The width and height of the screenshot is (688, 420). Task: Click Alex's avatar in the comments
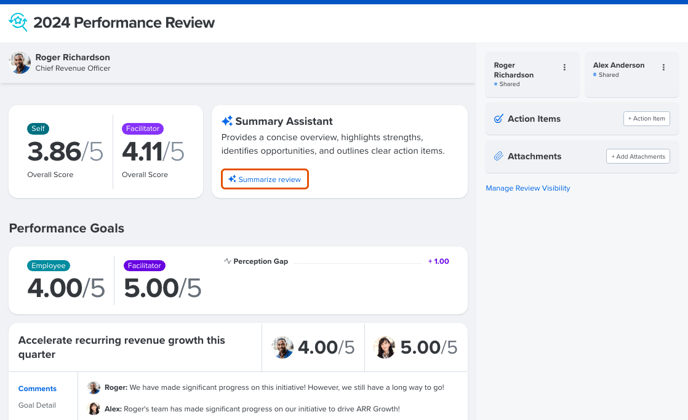pyautogui.click(x=93, y=409)
